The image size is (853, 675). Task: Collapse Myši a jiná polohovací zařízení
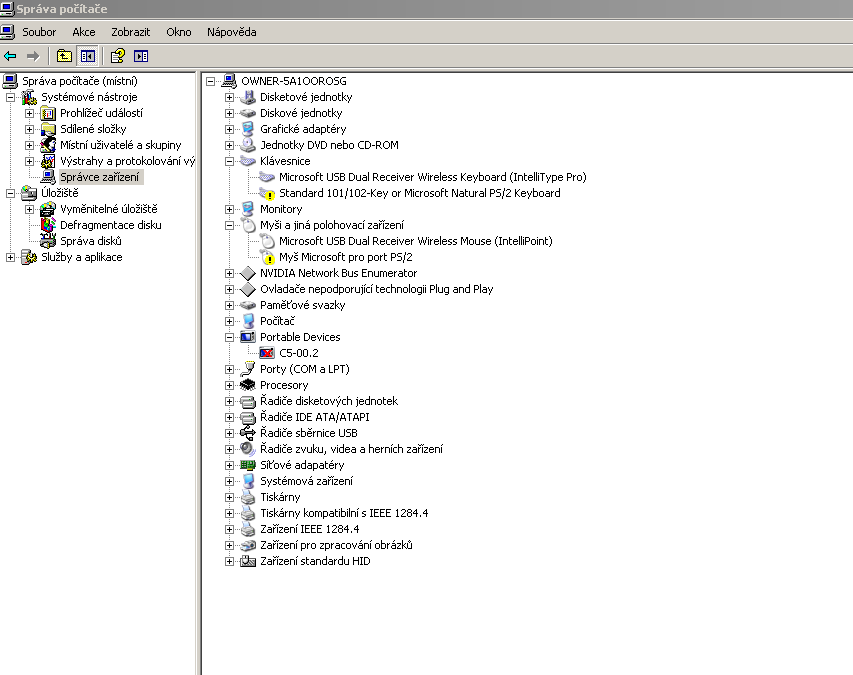(230, 225)
